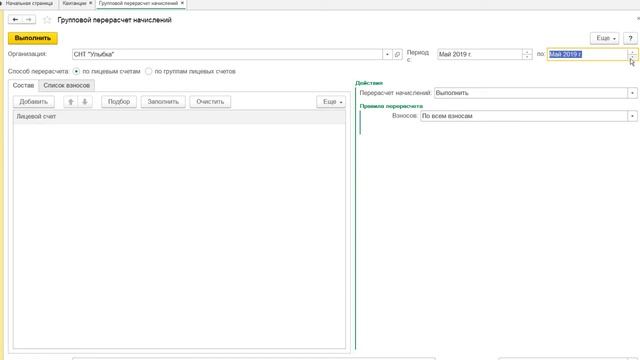Select the 'по группам лицевых счетов' radio button
Image resolution: width=640 pixels, height=360 pixels.
click(x=149, y=71)
